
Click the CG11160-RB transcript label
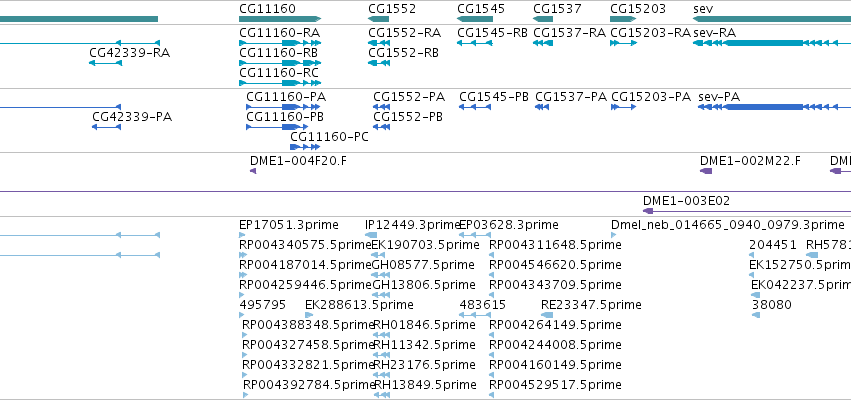pyautogui.click(x=278, y=53)
